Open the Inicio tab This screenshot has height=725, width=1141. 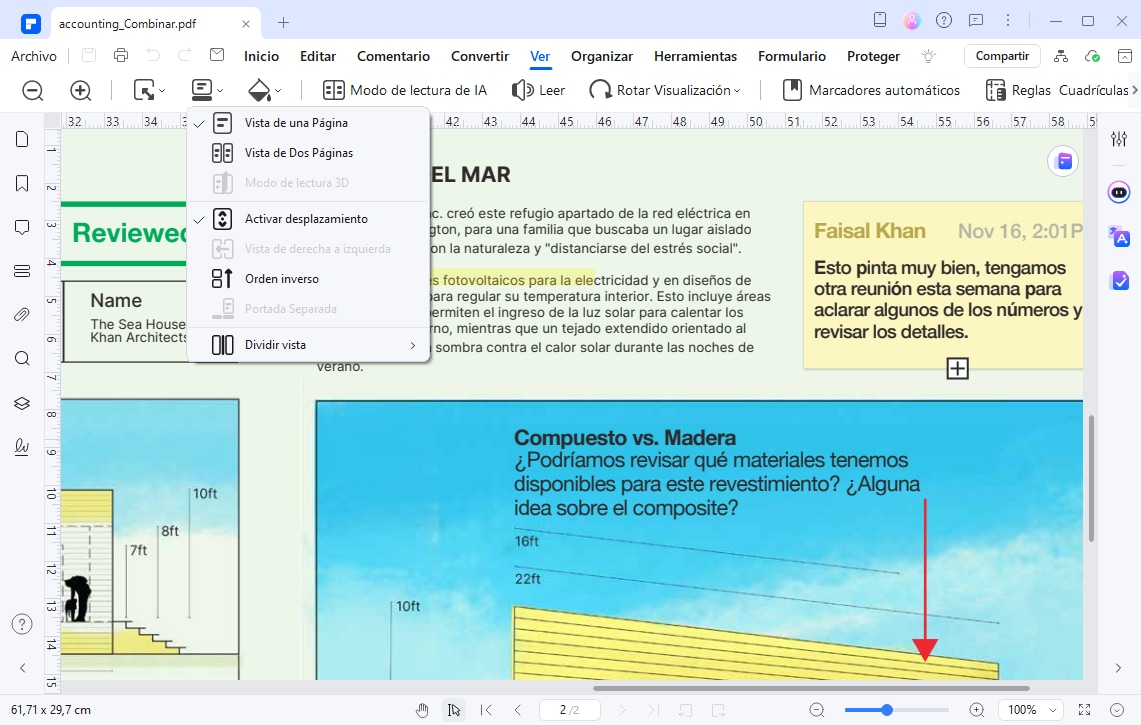coord(261,56)
